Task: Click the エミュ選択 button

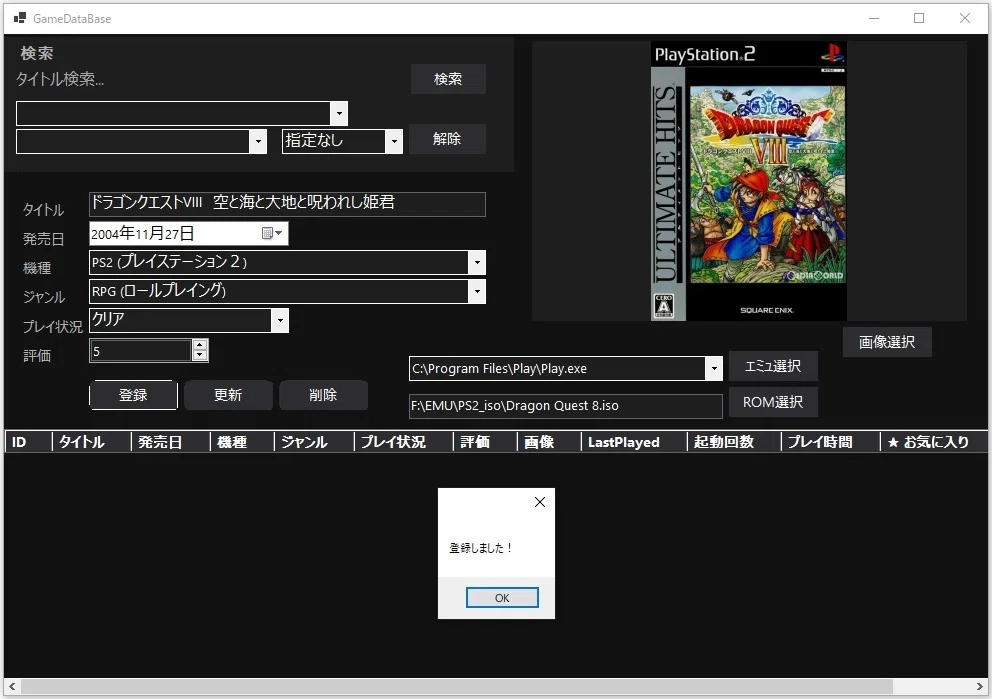Action: point(773,366)
